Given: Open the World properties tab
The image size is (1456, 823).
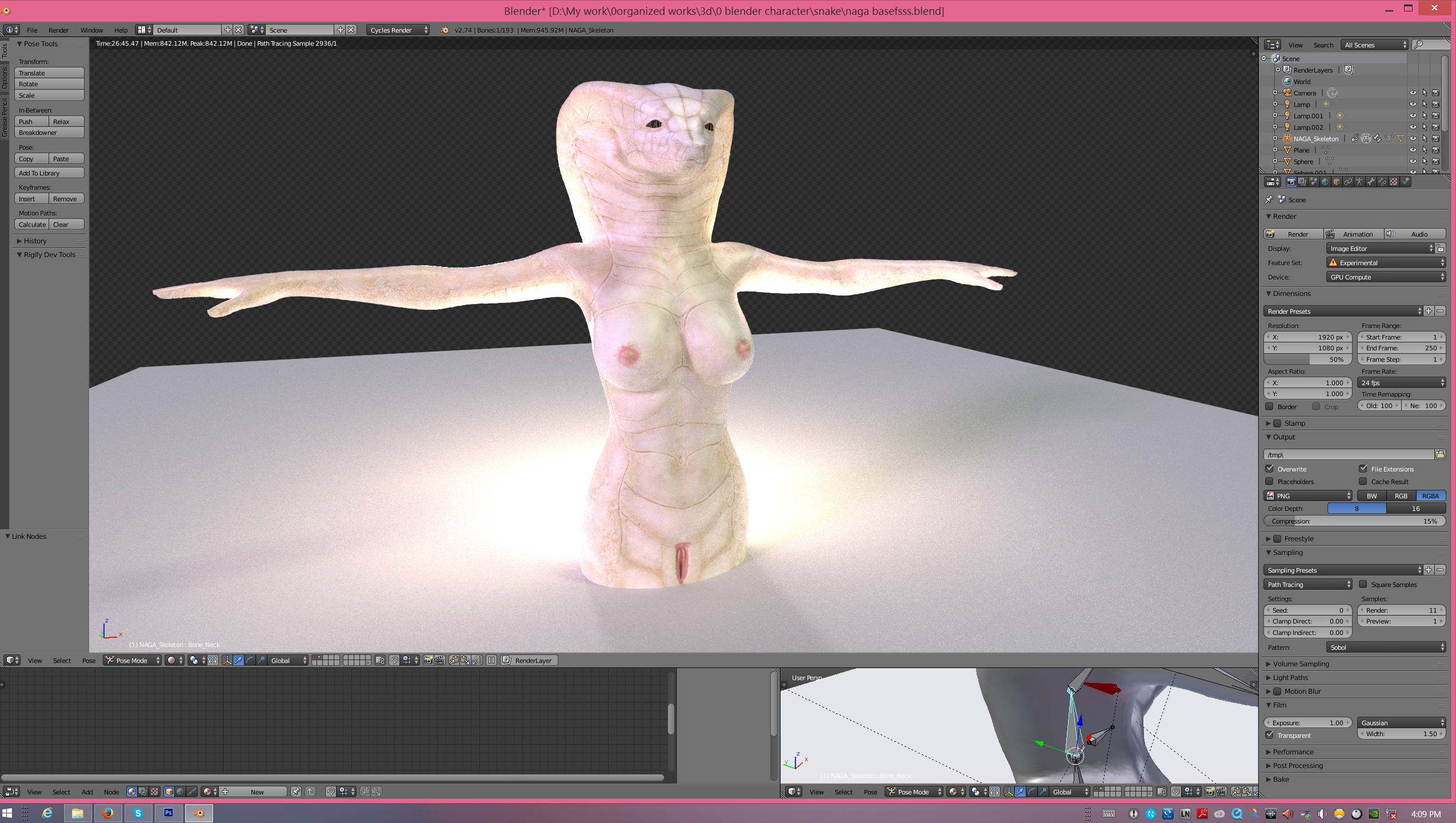Looking at the screenshot, I should 1325,182.
